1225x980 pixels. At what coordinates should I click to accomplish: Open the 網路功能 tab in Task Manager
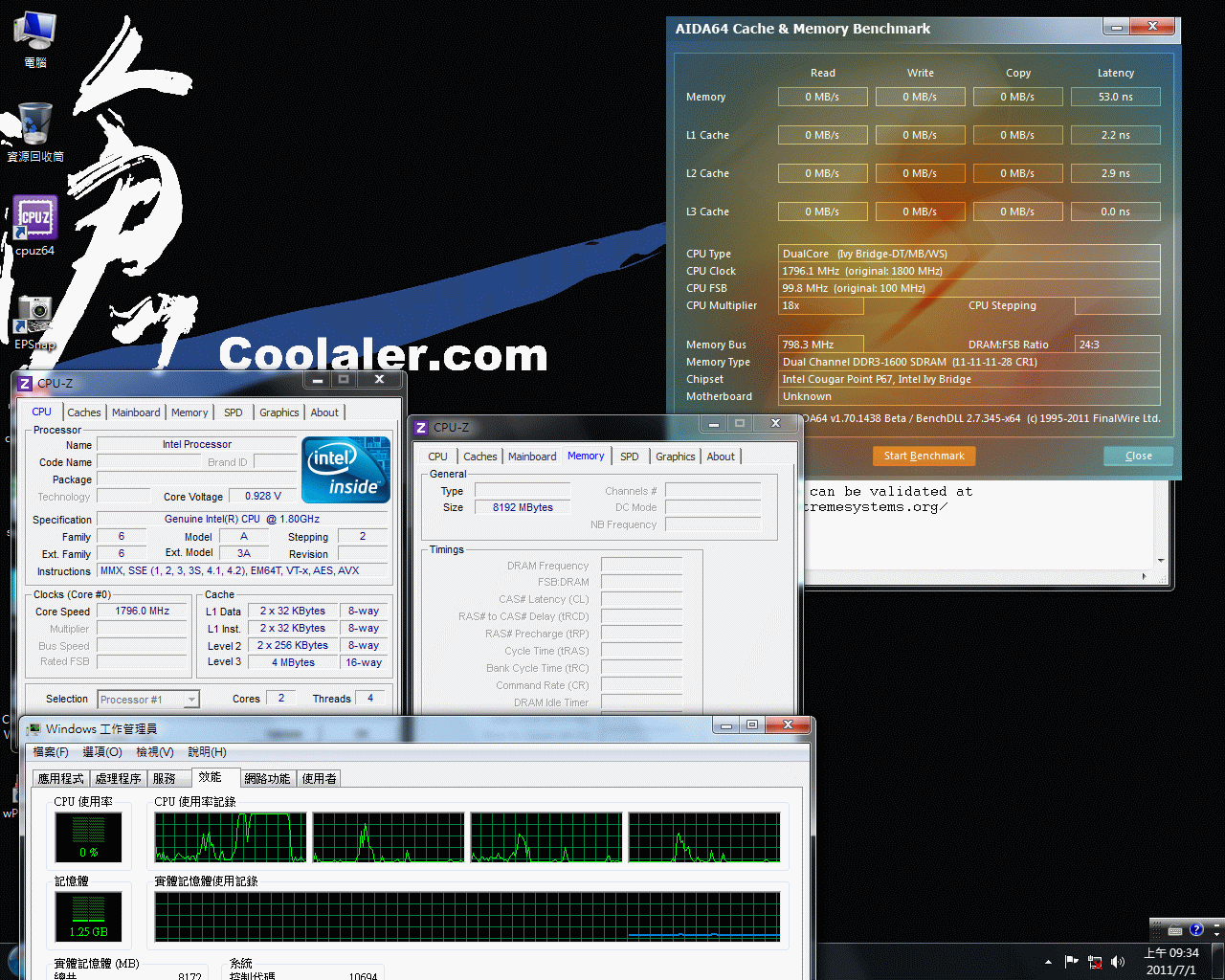[x=267, y=779]
